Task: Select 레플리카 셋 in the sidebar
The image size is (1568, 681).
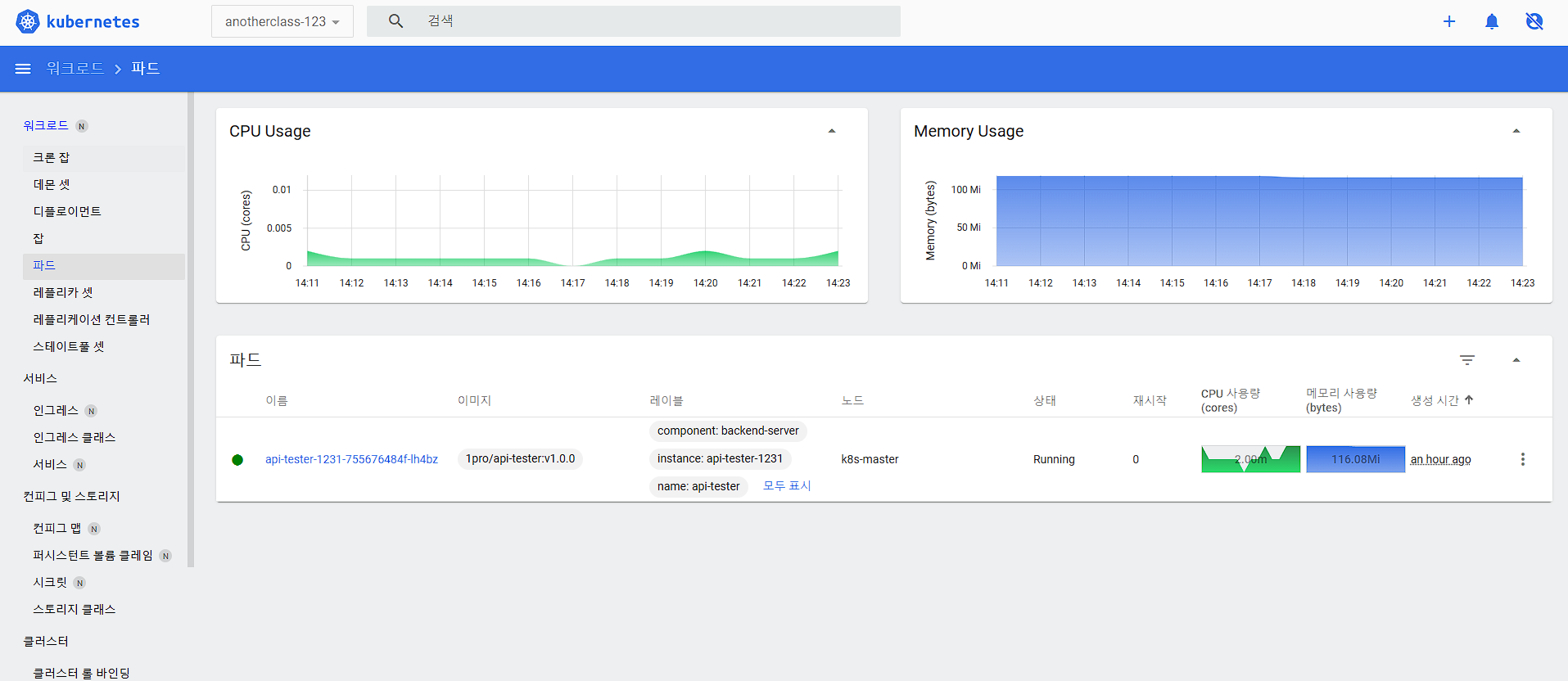Action: click(63, 292)
